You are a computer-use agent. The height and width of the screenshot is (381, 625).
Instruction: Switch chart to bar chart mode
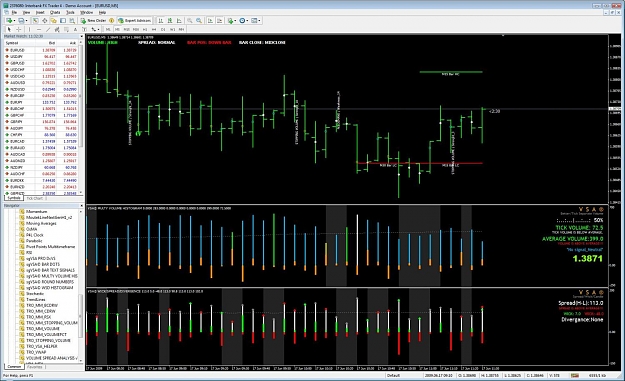pyautogui.click(x=161, y=20)
